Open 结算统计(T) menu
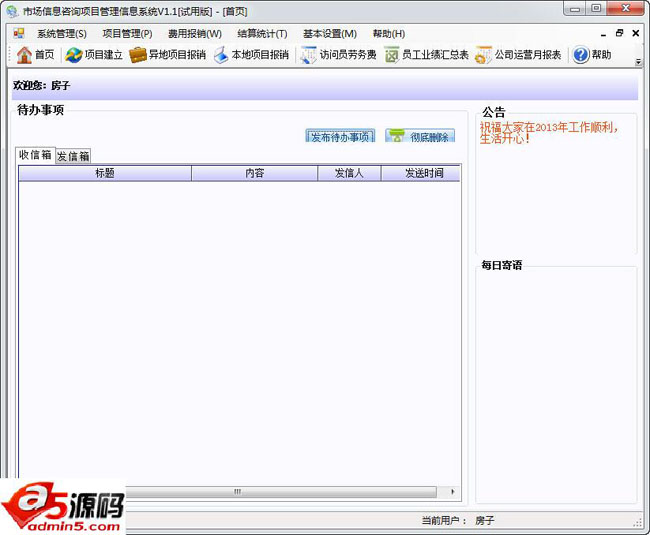Screen dimensions: 650x535 (262, 34)
